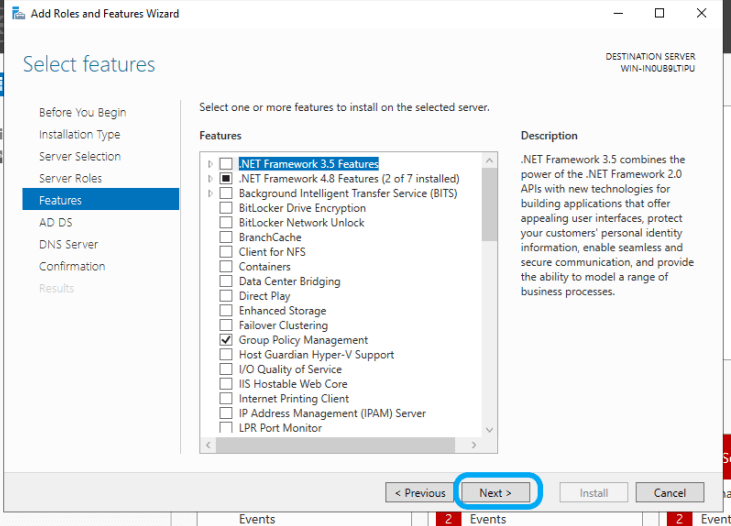Enable IP Address Management (IPAM) Server

click(x=226, y=414)
